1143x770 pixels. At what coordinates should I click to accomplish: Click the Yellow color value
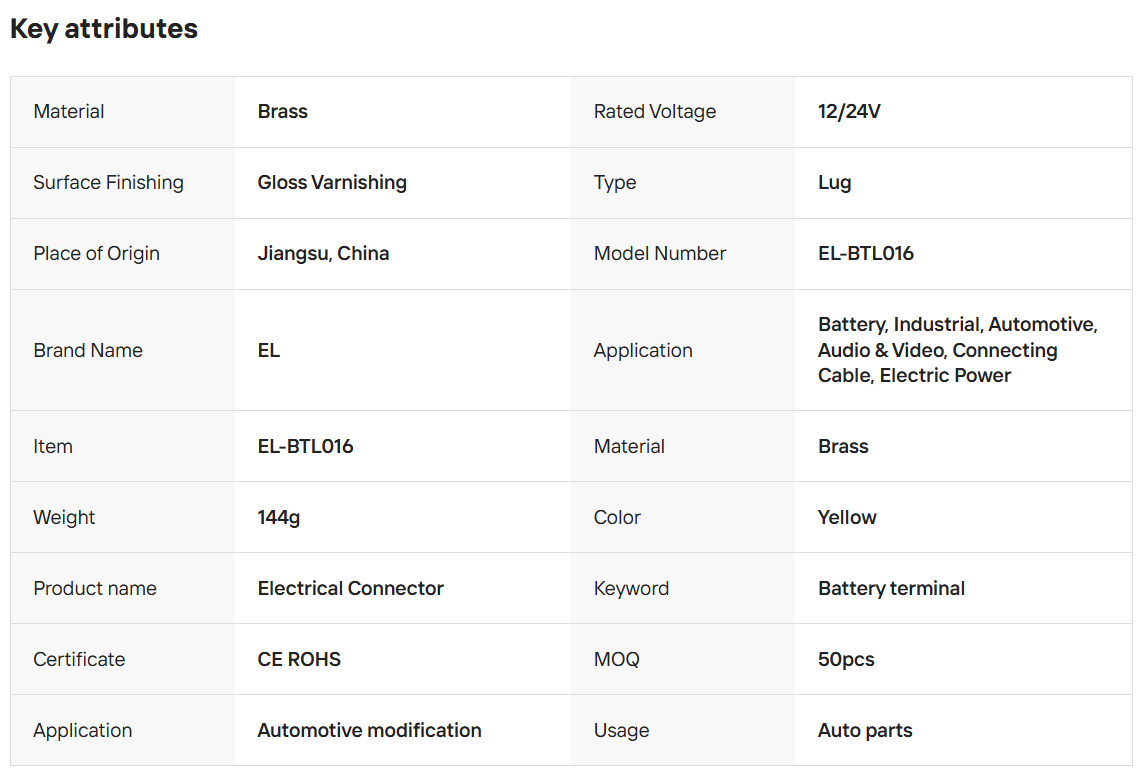847,518
